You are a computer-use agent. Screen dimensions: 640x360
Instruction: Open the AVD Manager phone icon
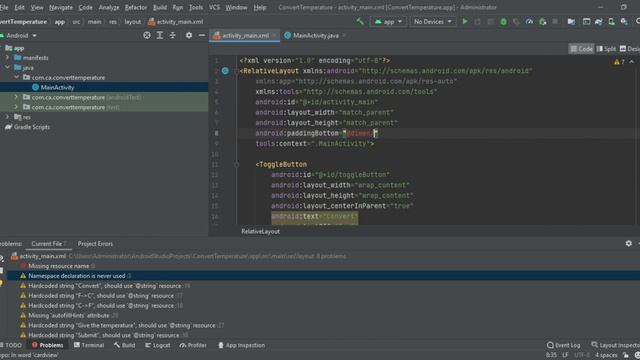point(611,22)
